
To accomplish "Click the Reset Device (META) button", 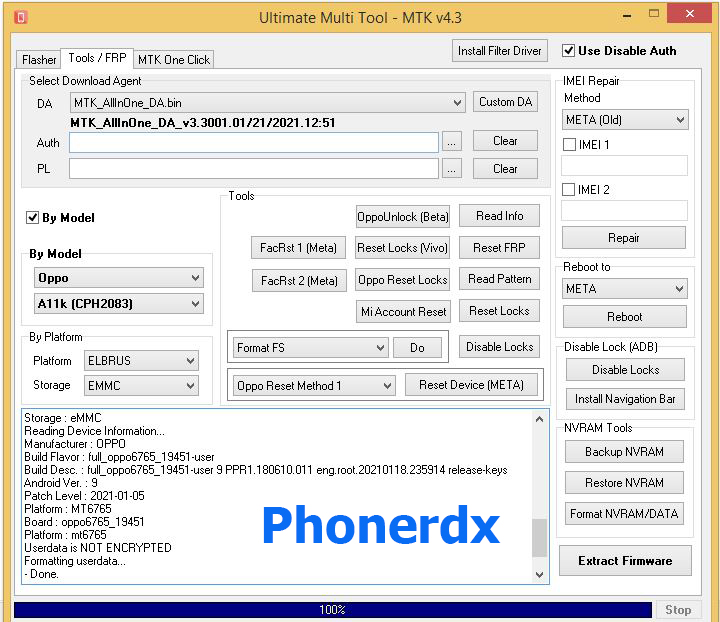I will click(x=471, y=385).
